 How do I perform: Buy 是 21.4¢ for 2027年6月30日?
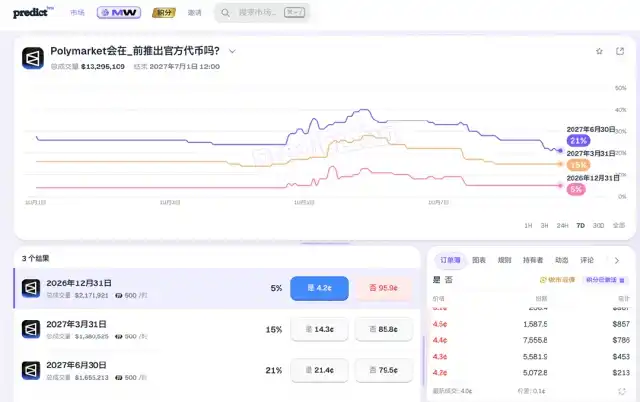(319, 370)
